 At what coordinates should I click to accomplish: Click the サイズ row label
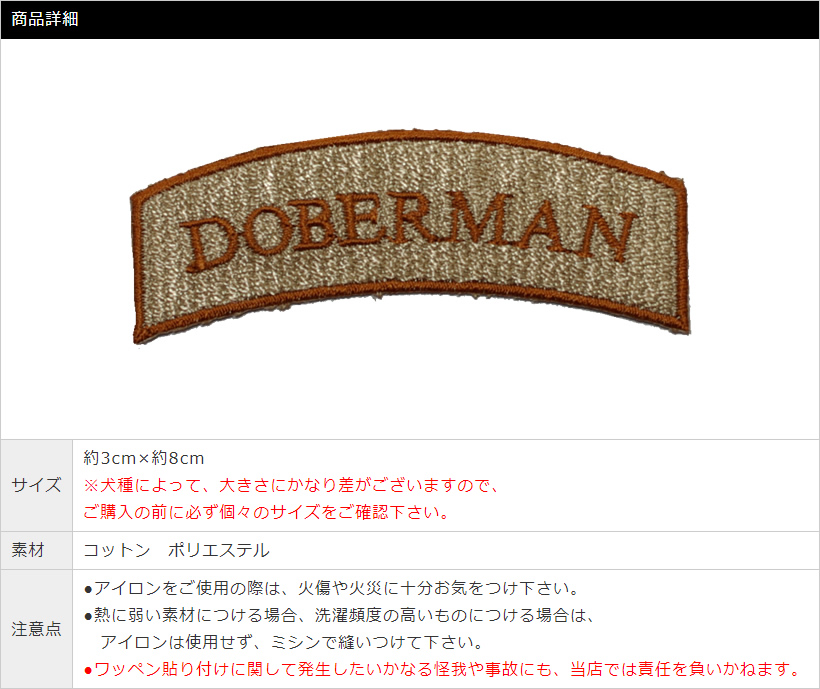point(36,485)
